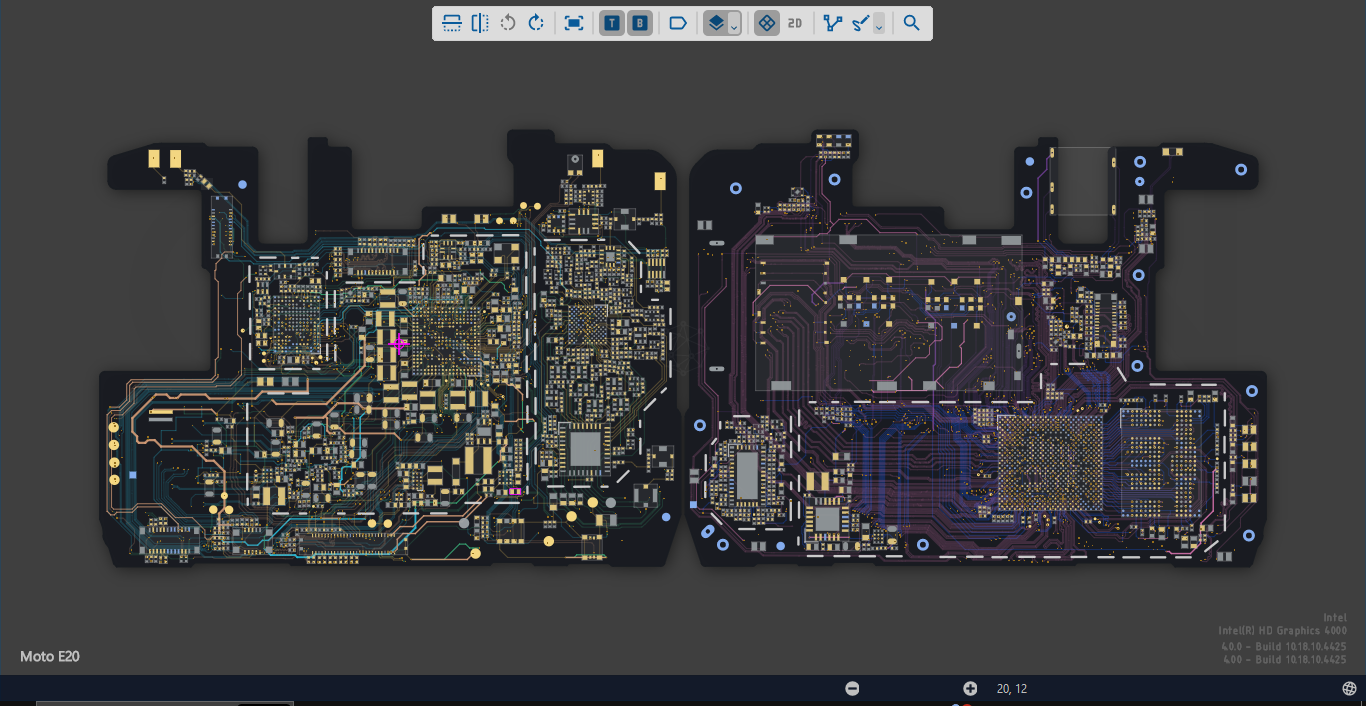1366x706 pixels.
Task: Flip the board vertically
Action: click(452, 23)
